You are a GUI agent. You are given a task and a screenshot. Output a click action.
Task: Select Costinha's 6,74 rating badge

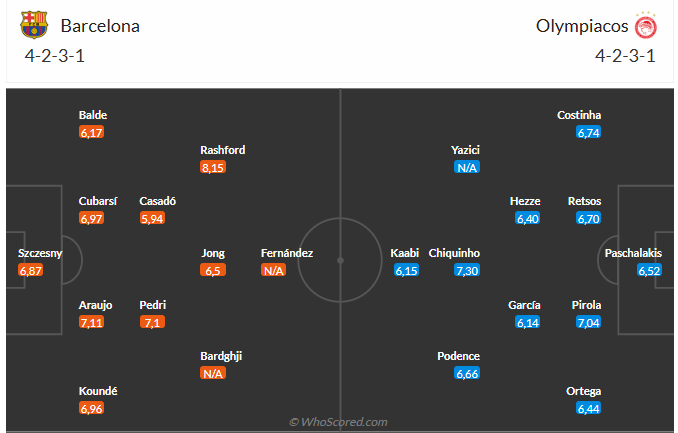click(589, 132)
